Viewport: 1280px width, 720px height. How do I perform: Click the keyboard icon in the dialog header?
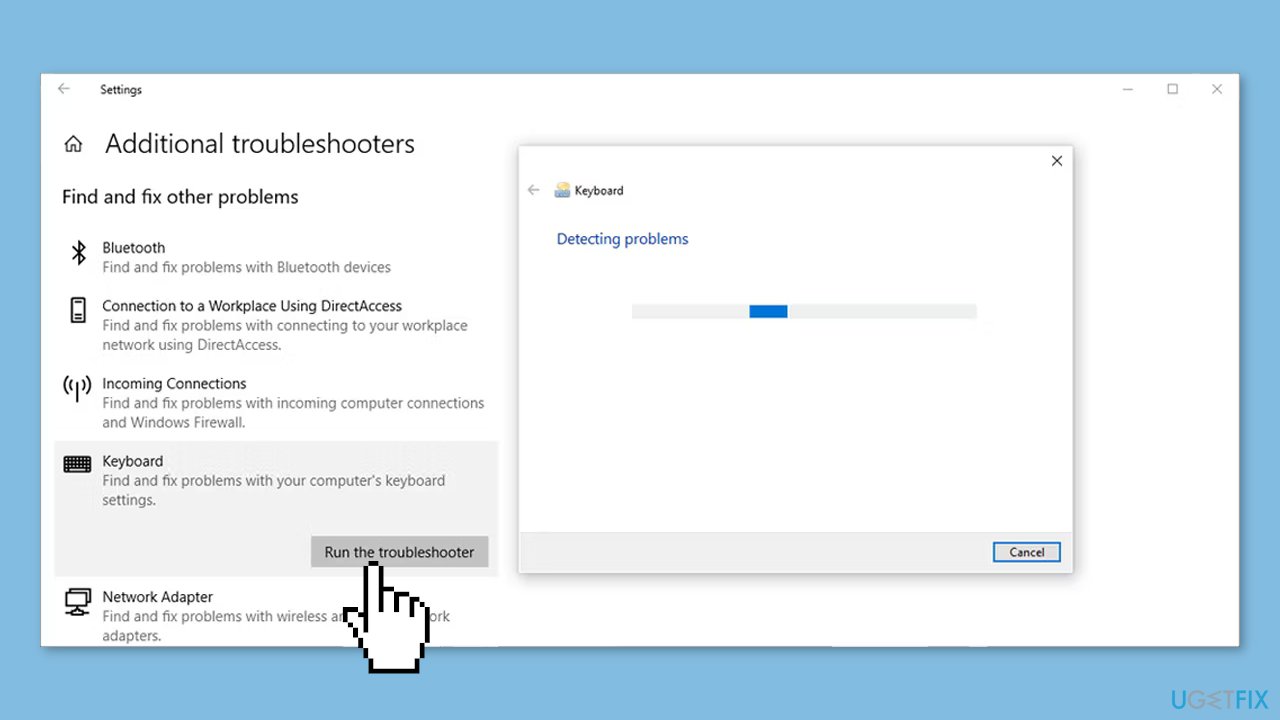point(562,190)
